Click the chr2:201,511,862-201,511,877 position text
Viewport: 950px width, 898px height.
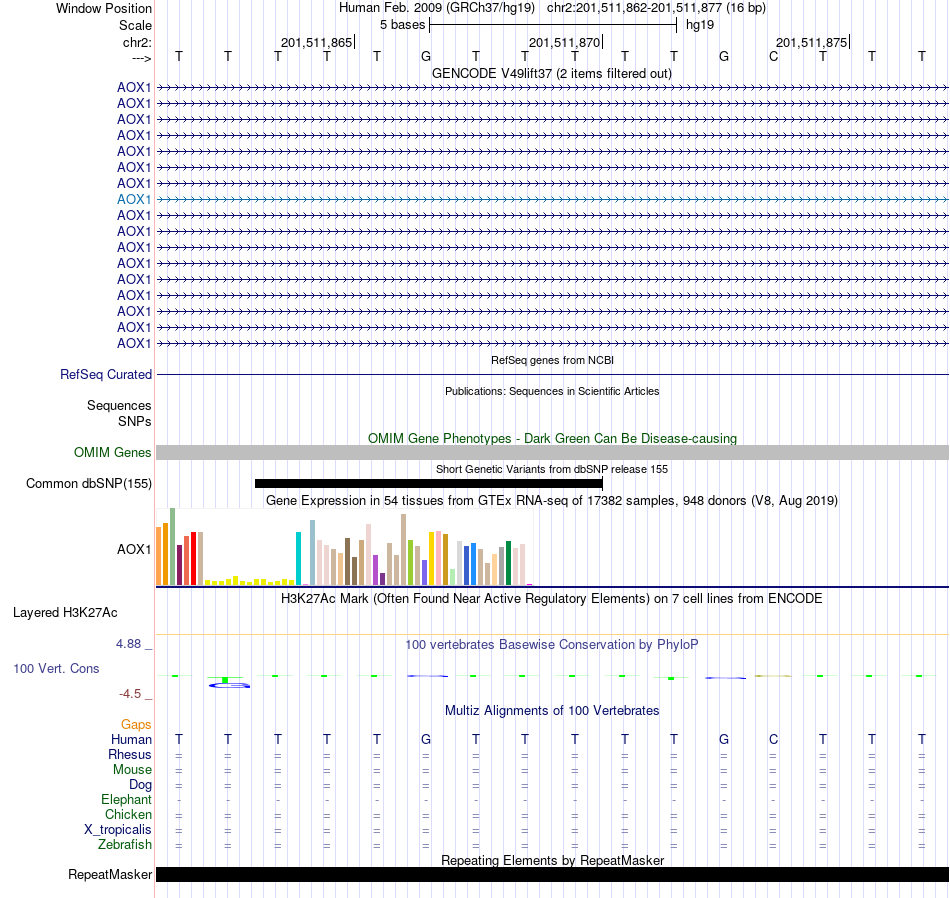657,8
